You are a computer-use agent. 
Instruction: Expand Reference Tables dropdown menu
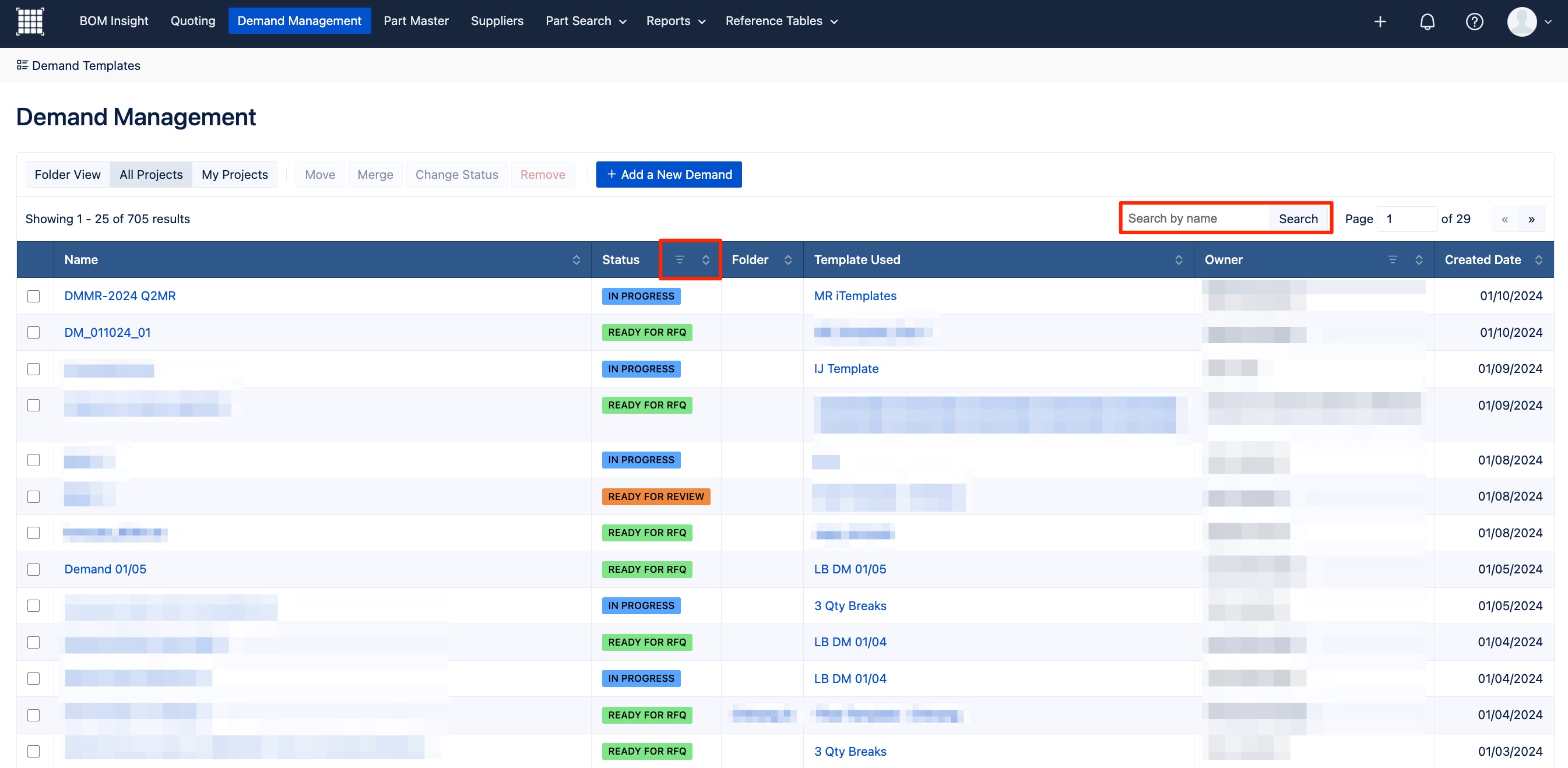point(781,22)
